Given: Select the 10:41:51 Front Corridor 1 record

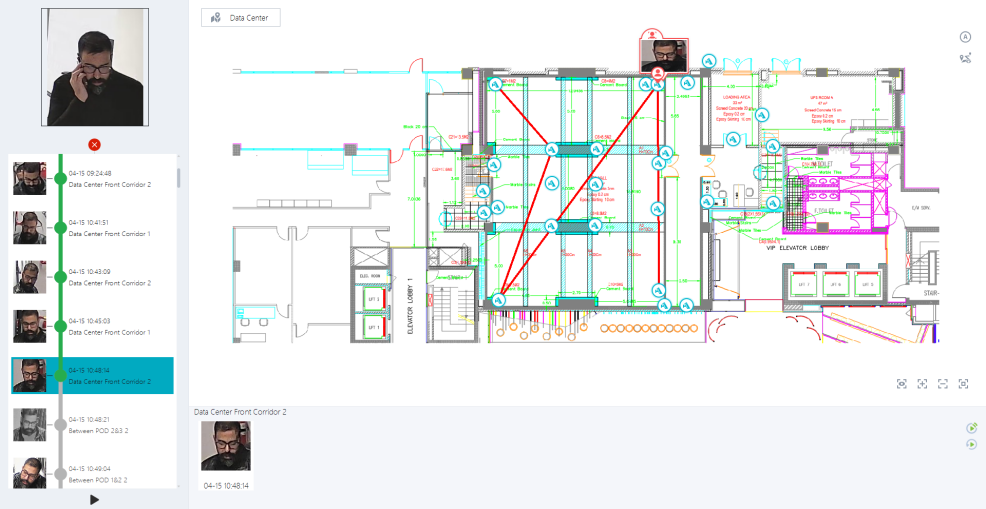Looking at the screenshot, I should point(110,228).
